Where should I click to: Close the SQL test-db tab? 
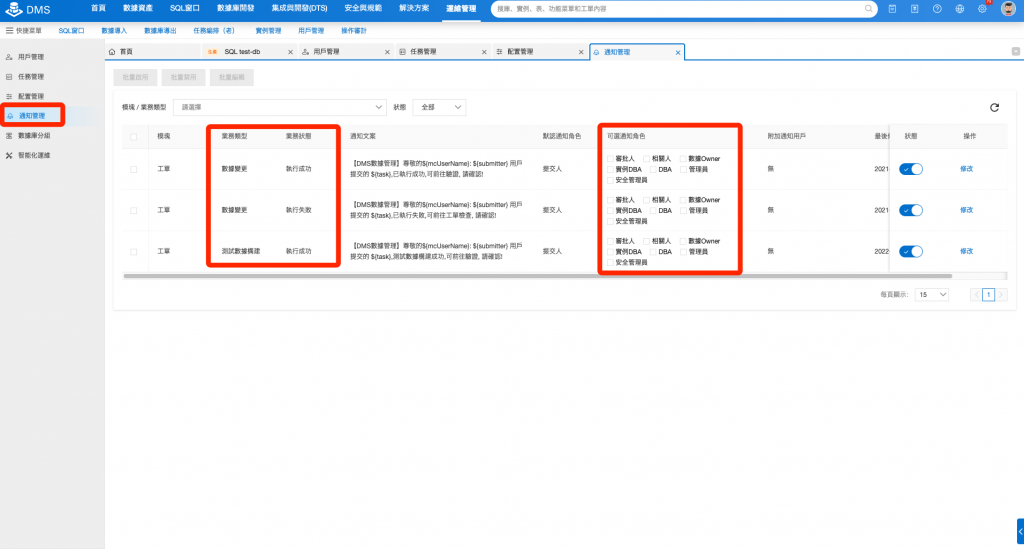[291, 52]
